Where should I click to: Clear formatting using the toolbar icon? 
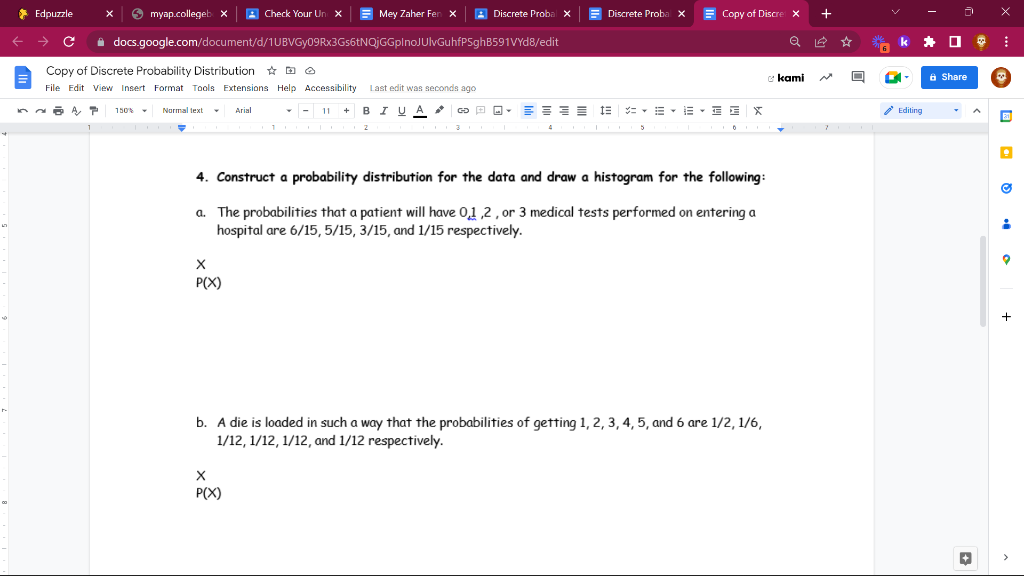tap(757, 110)
